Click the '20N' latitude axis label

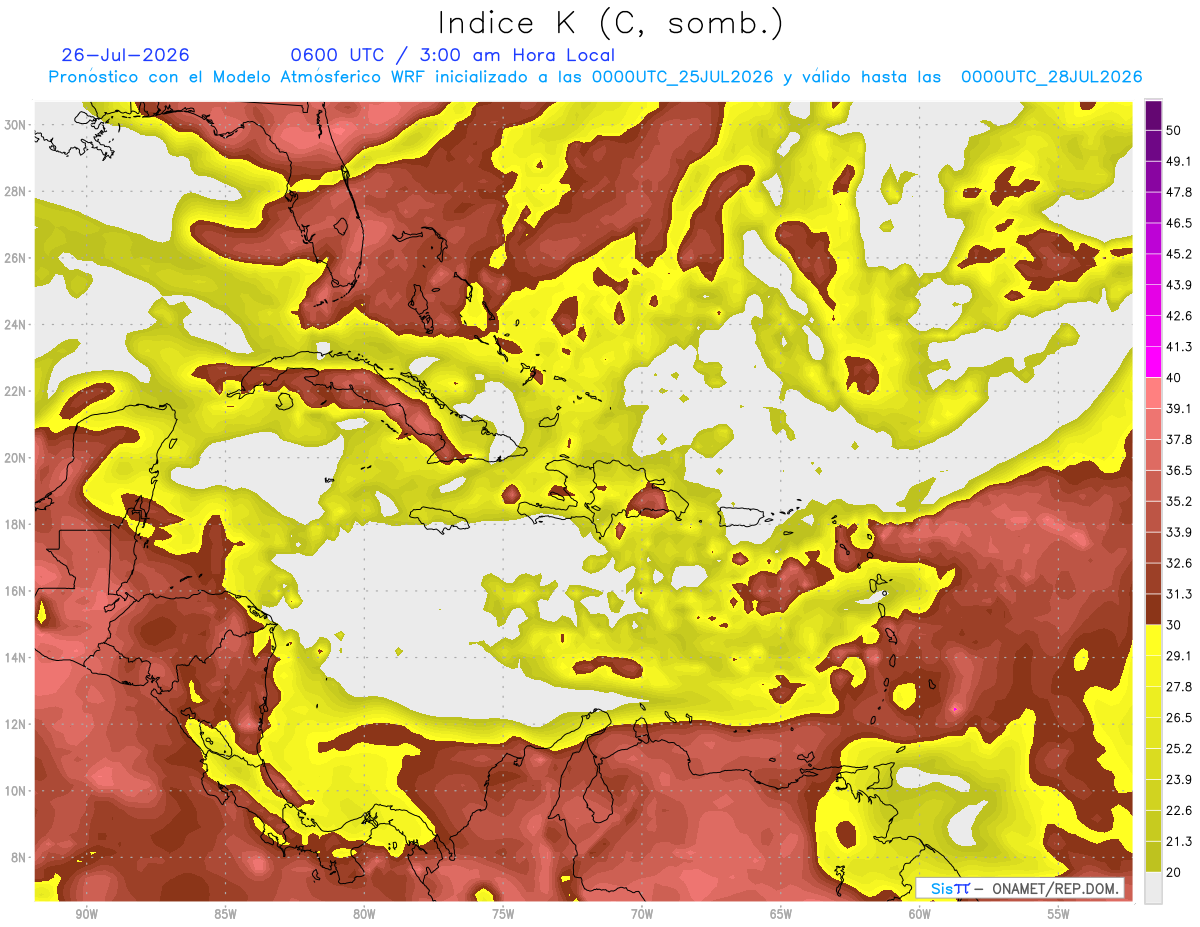click(15, 458)
